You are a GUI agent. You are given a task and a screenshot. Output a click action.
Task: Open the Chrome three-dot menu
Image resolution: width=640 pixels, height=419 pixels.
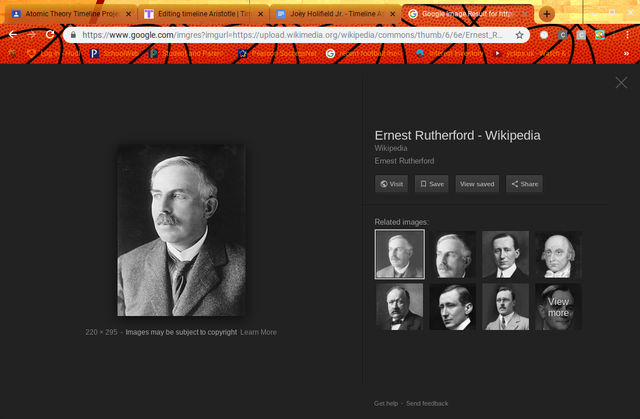627,35
